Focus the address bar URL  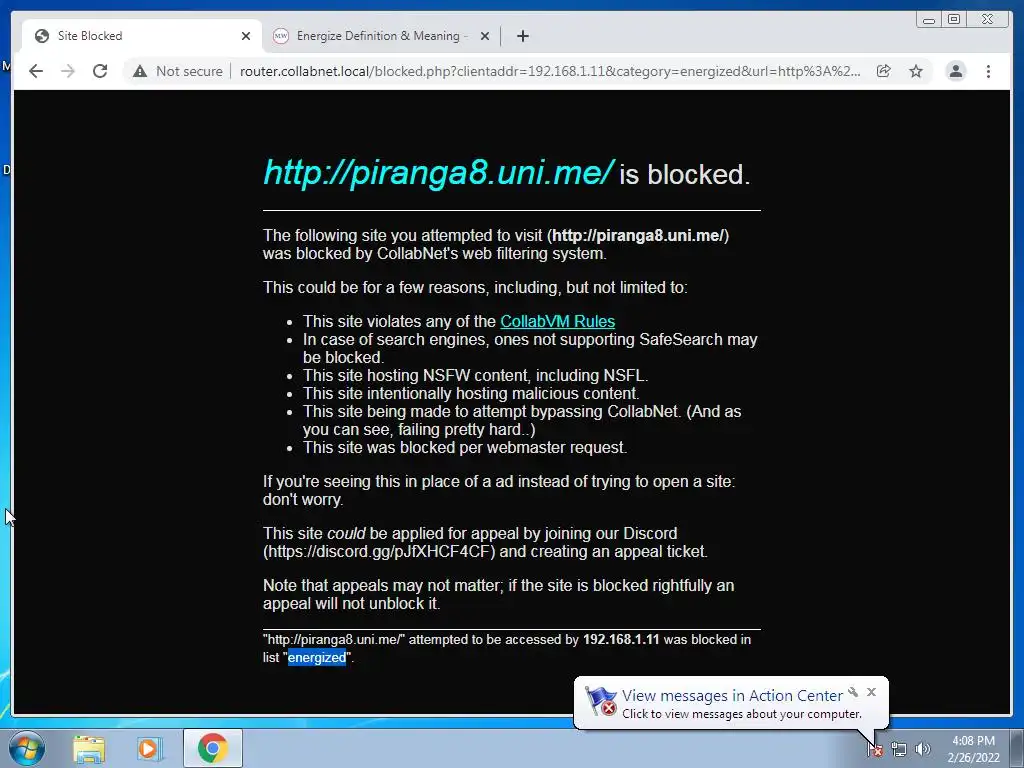550,71
